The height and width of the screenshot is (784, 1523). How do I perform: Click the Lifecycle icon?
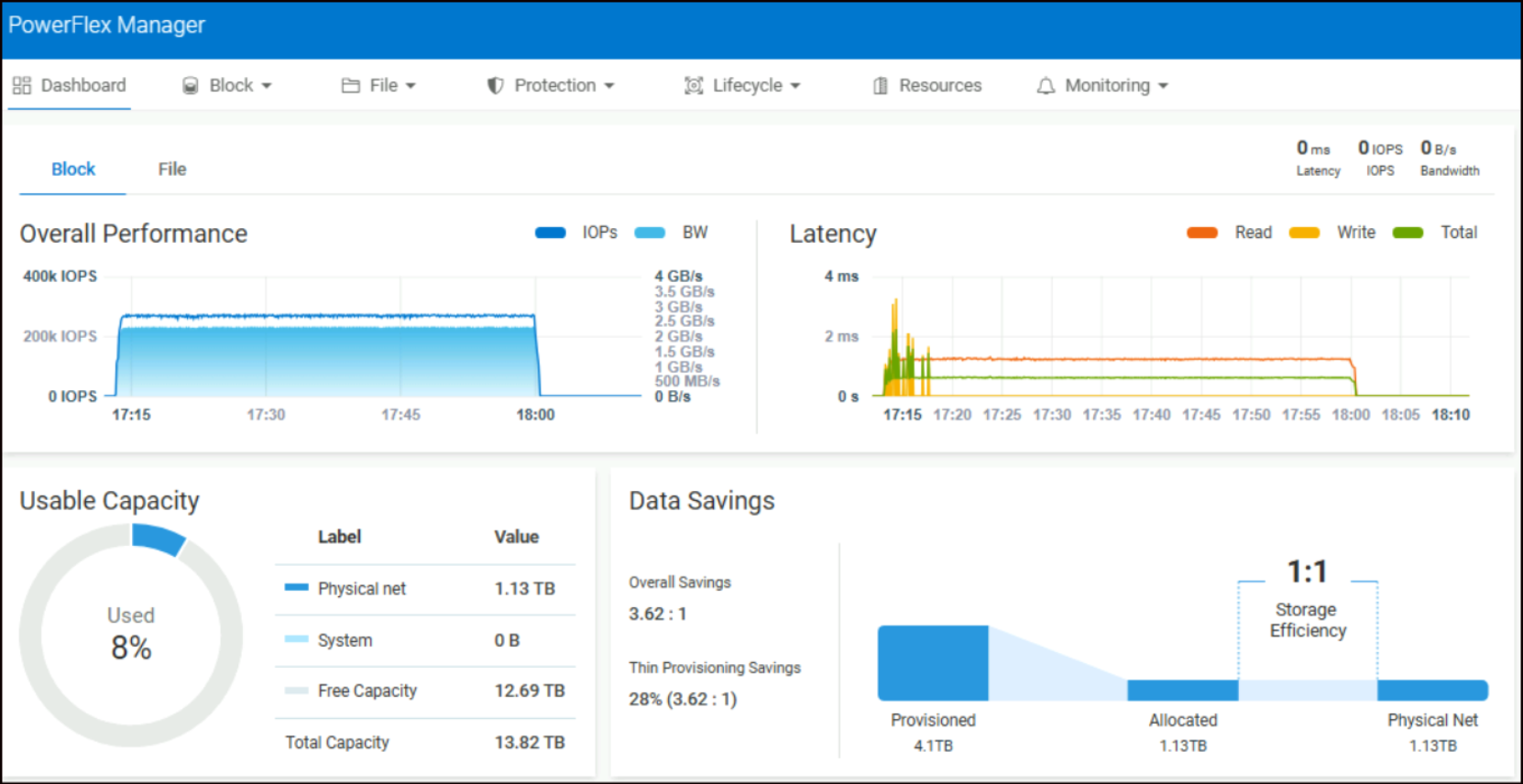click(694, 85)
